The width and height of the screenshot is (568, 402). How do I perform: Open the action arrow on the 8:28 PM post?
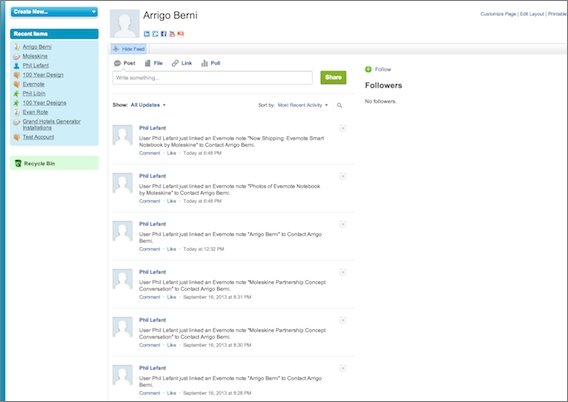click(x=343, y=368)
